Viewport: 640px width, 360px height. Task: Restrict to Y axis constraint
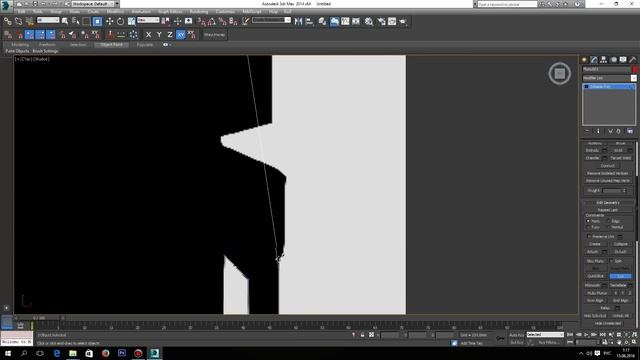pos(159,35)
